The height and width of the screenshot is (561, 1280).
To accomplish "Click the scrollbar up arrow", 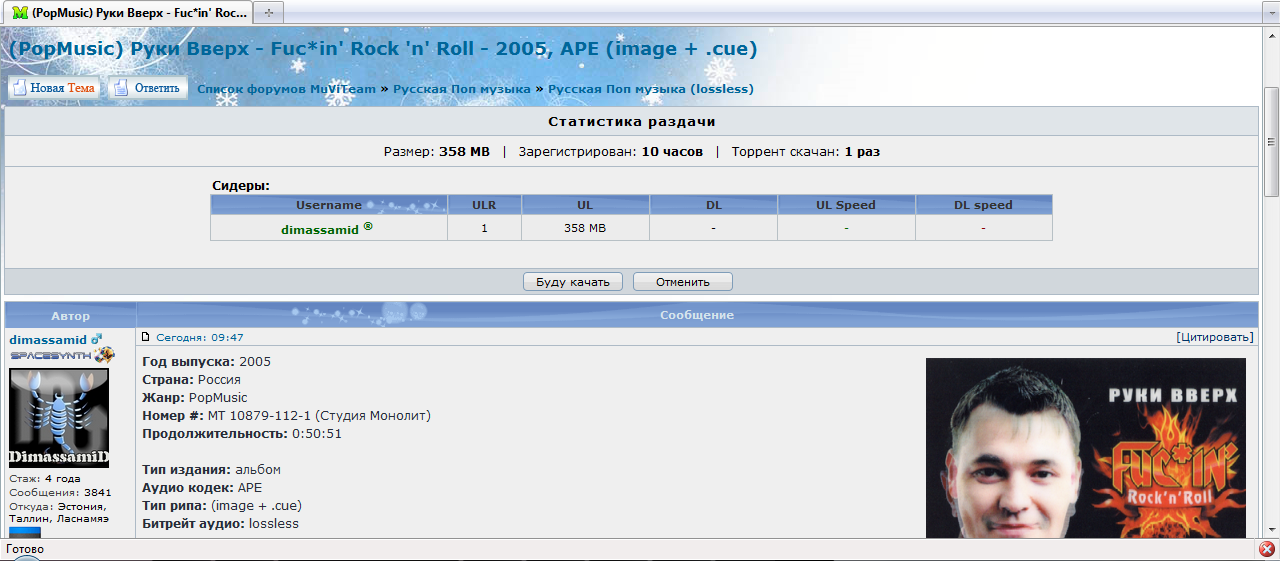I will click(1272, 34).
